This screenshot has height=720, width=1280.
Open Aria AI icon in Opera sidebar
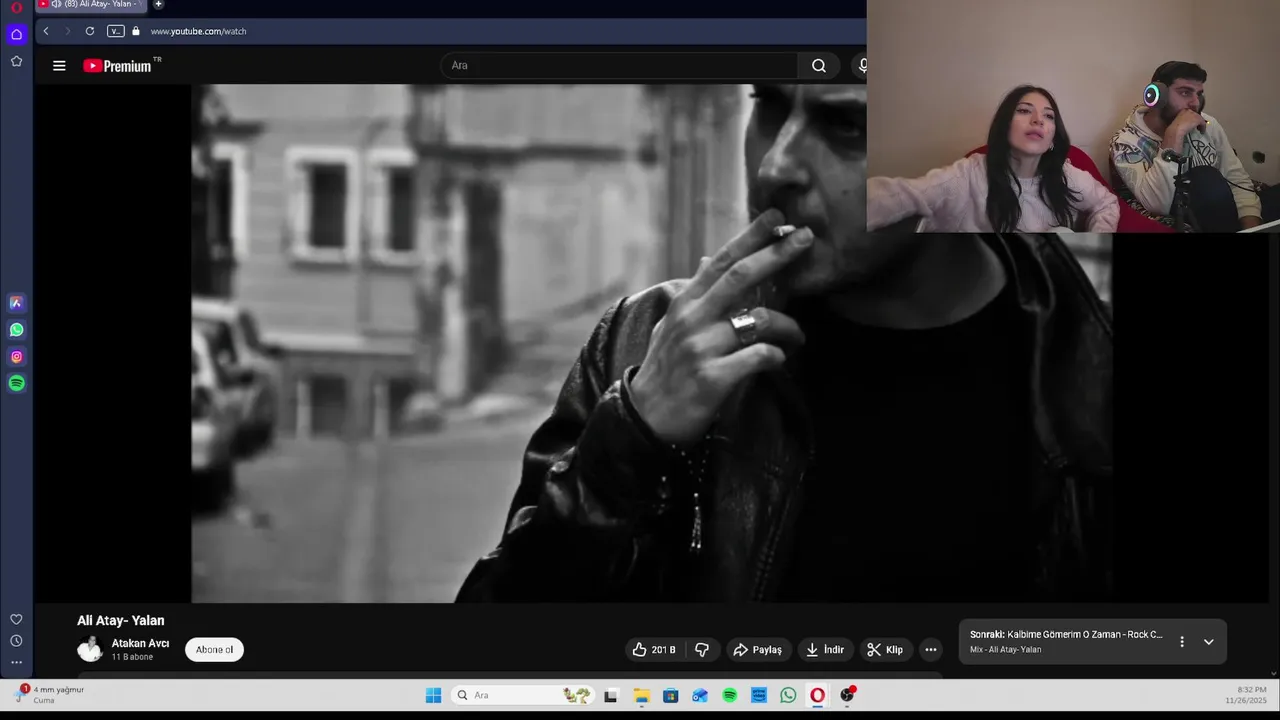16,302
